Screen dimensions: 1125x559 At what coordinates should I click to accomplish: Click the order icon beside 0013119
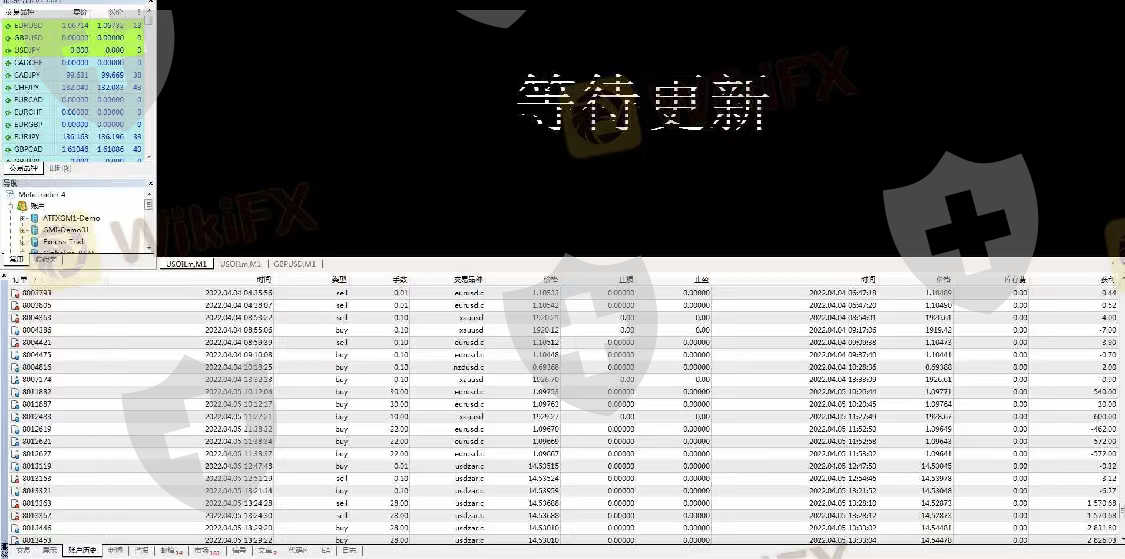(x=15, y=466)
